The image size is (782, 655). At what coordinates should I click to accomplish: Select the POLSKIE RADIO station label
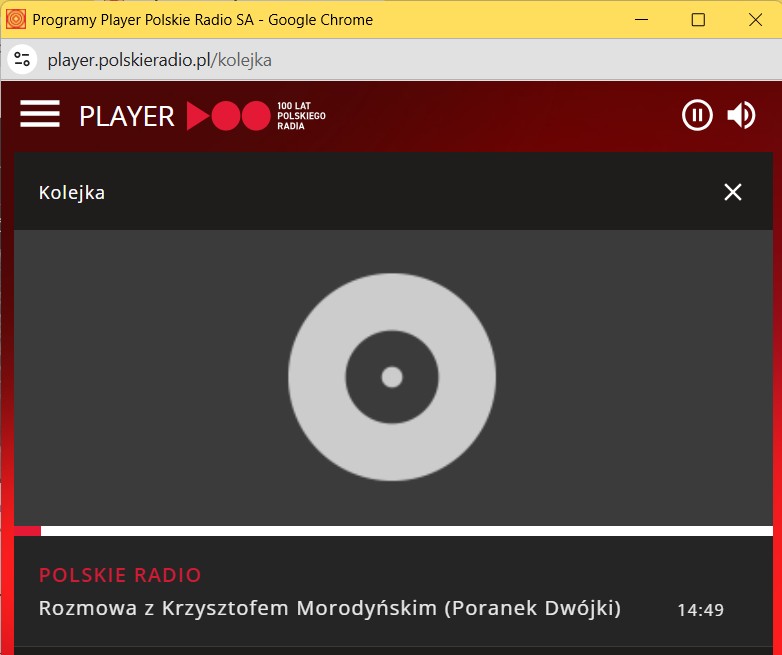click(120, 575)
